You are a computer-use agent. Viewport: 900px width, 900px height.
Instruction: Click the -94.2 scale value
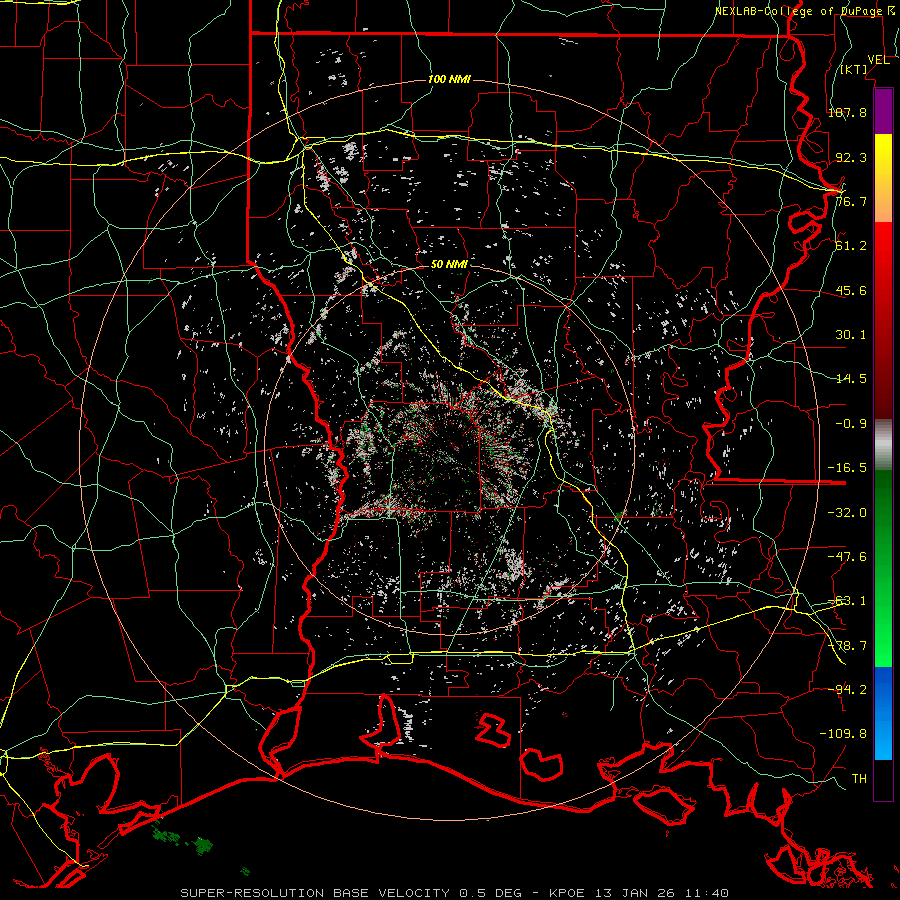pyautogui.click(x=847, y=690)
